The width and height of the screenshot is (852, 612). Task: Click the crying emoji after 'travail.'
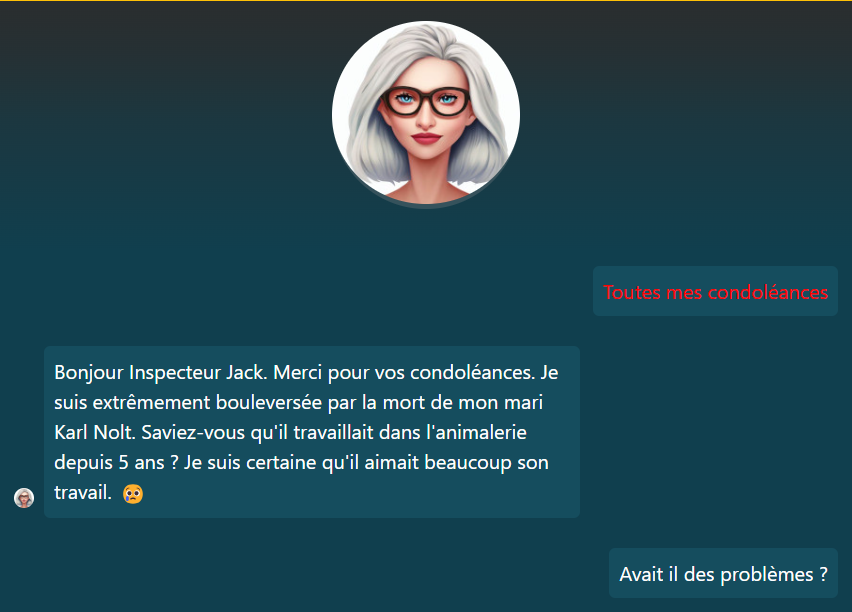pyautogui.click(x=133, y=494)
